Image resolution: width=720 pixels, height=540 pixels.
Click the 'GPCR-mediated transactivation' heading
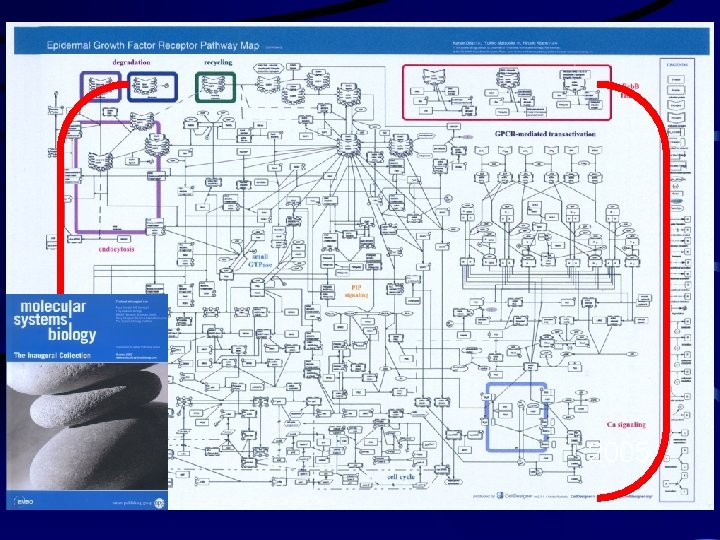(545, 134)
